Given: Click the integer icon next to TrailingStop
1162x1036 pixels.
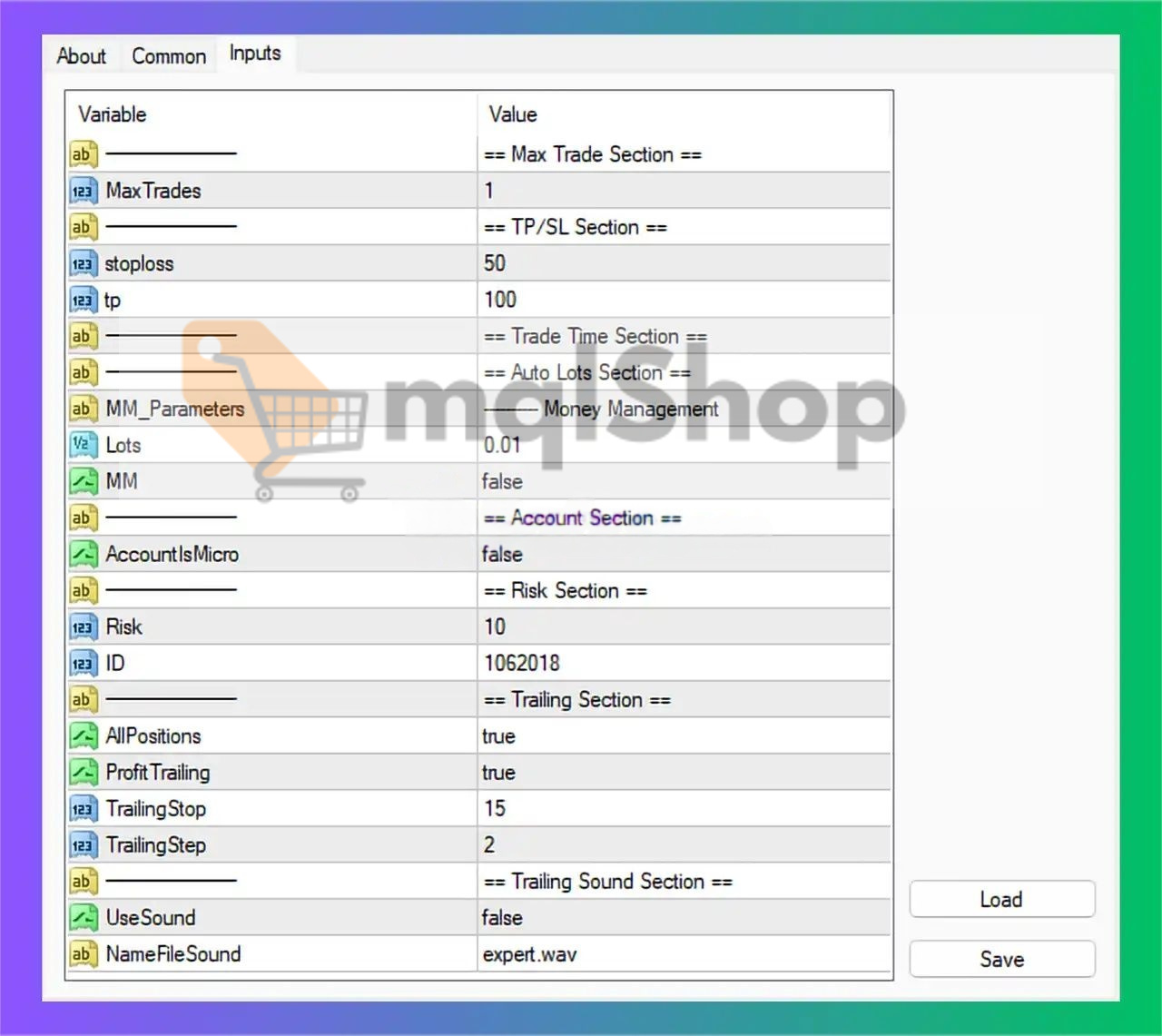Looking at the screenshot, I should pyautogui.click(x=83, y=808).
